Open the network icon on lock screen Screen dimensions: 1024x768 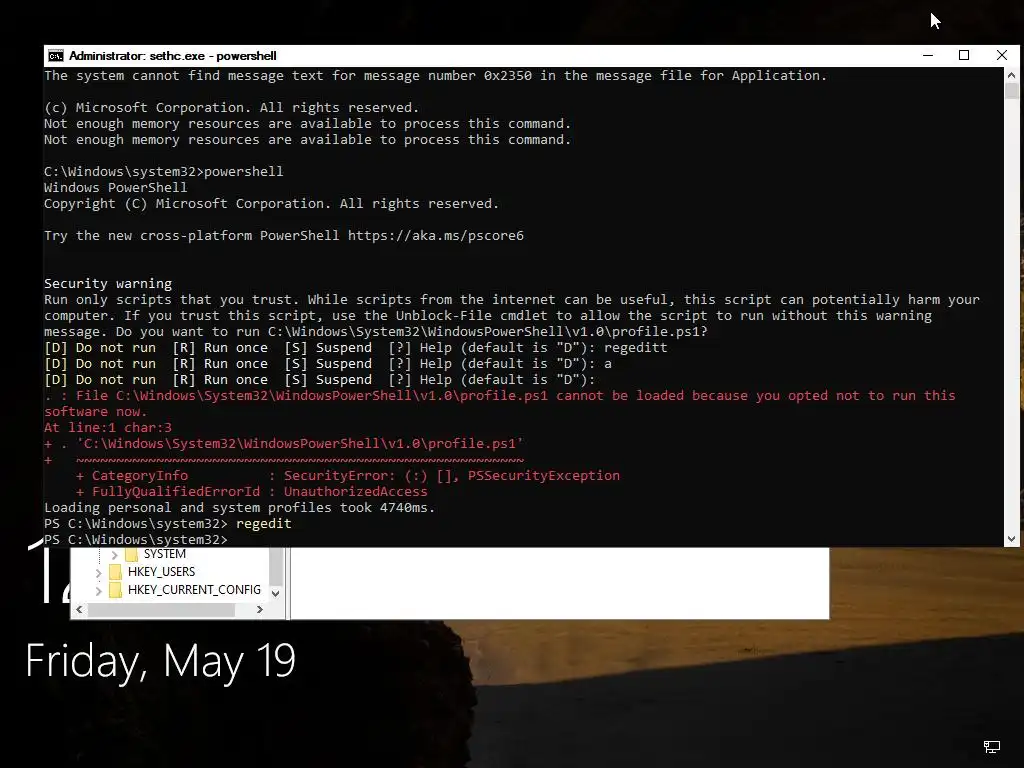click(991, 746)
